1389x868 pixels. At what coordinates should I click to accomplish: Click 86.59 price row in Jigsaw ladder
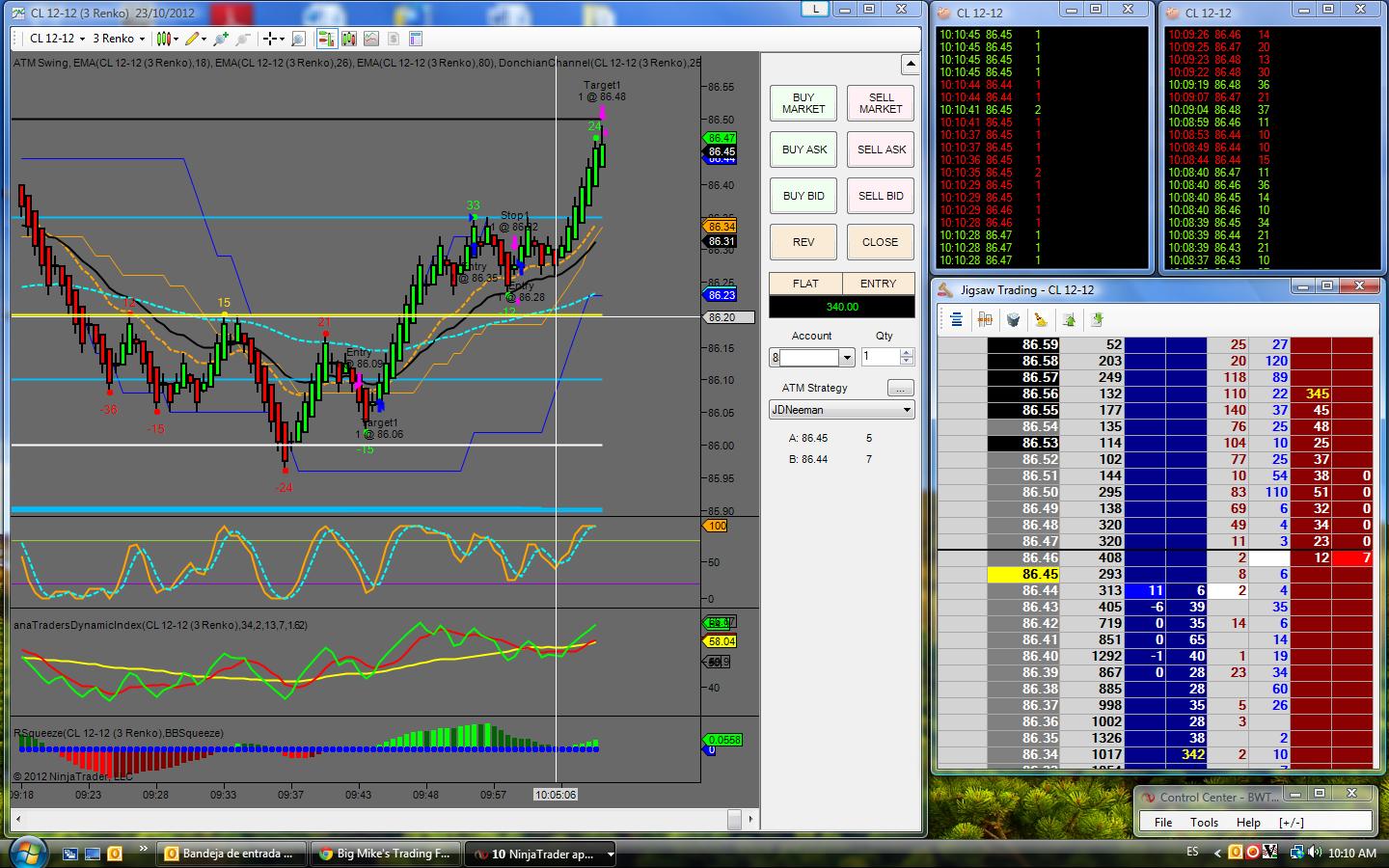(1023, 344)
